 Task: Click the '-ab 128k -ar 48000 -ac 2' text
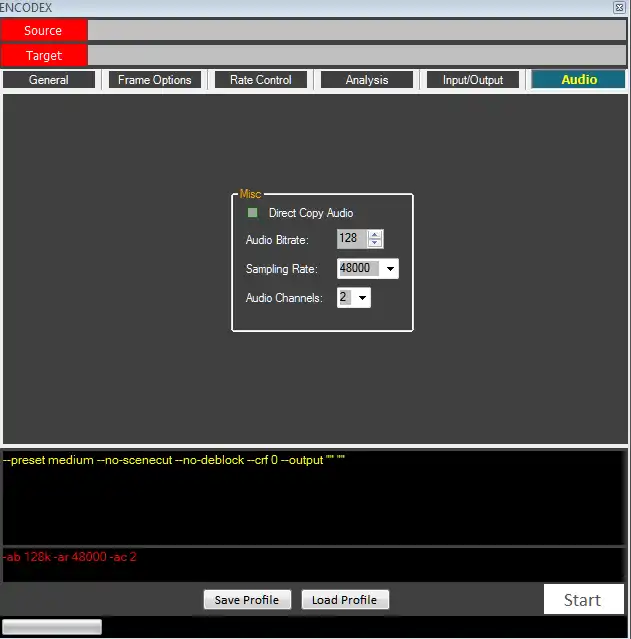point(70,557)
